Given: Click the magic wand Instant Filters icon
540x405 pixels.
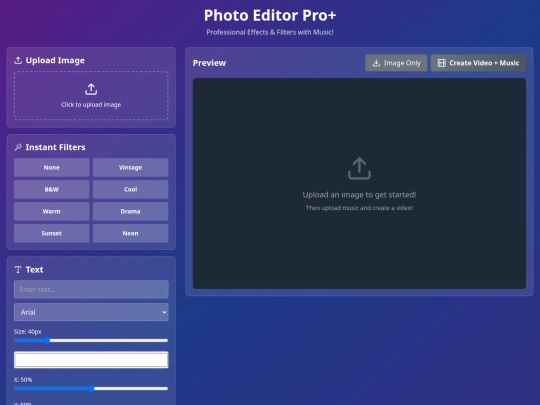Looking at the screenshot, I should click(x=18, y=147).
